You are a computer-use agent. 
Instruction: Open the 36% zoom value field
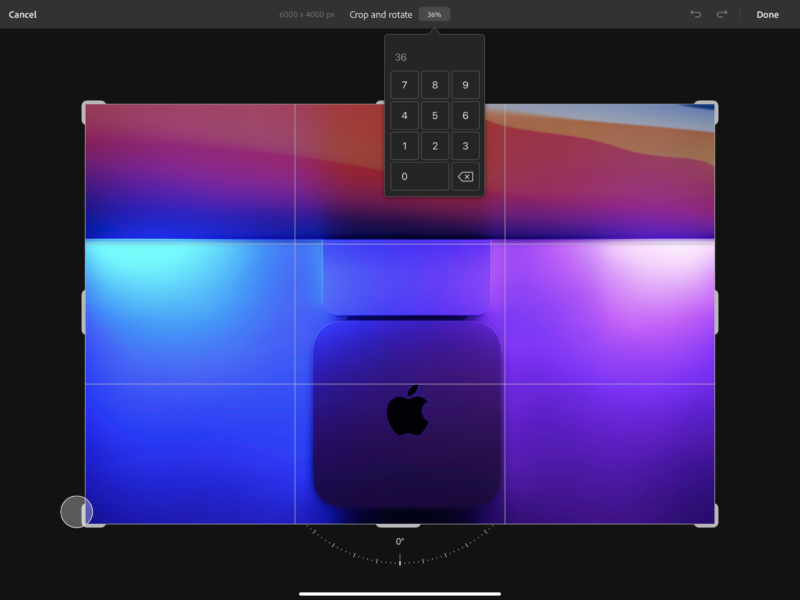pyautogui.click(x=434, y=14)
